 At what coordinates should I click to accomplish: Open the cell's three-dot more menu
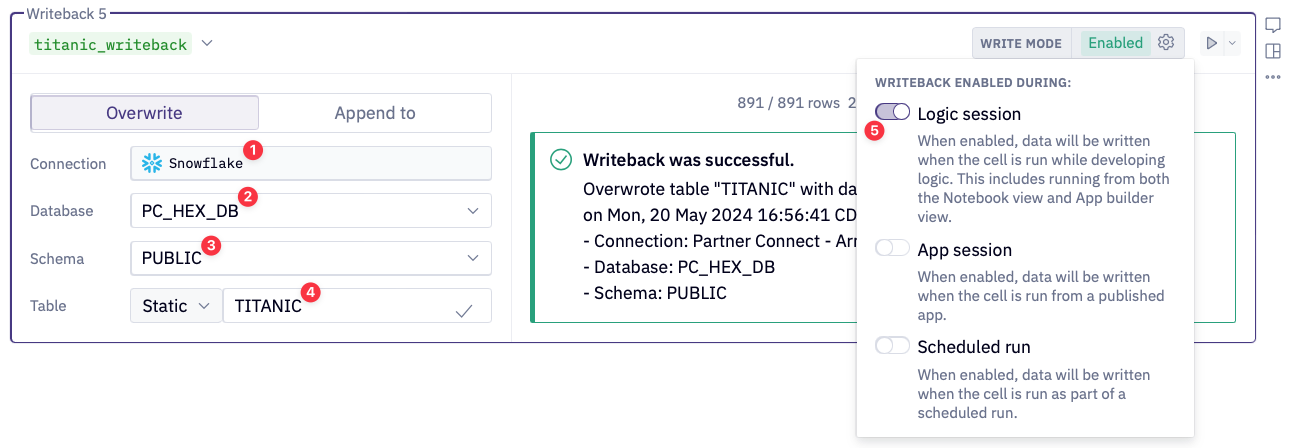click(1273, 77)
